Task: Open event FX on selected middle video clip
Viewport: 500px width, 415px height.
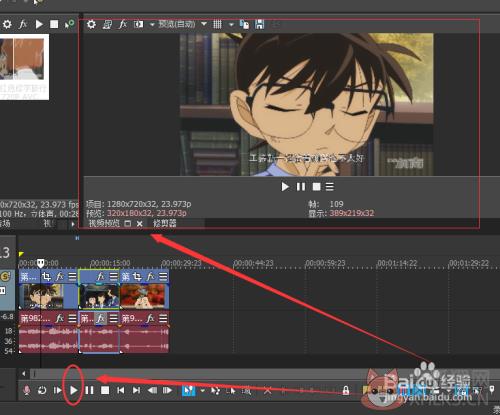Action: pyautogui.click(x=100, y=276)
